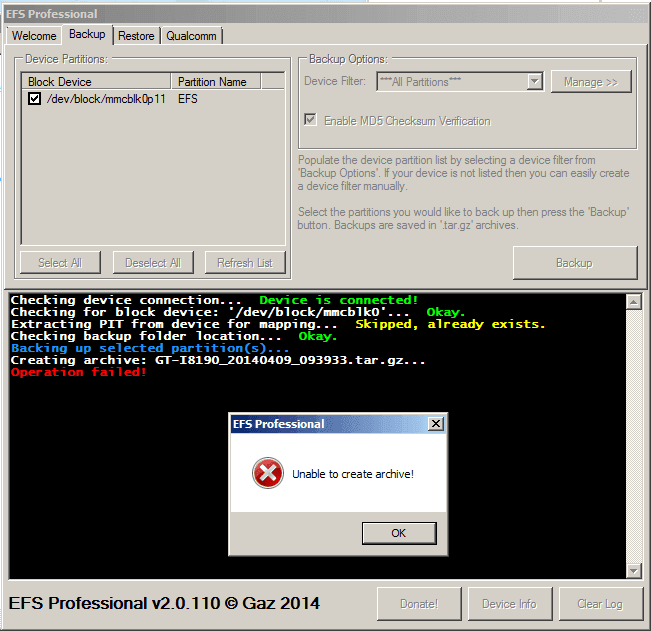The height and width of the screenshot is (631, 651).
Task: Click the Manage >> button
Action: 591,82
